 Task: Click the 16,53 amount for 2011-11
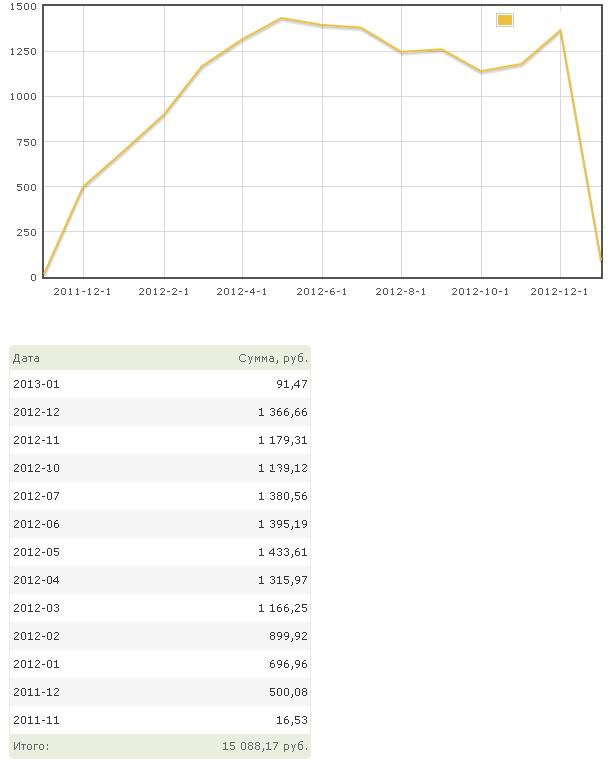pos(291,720)
